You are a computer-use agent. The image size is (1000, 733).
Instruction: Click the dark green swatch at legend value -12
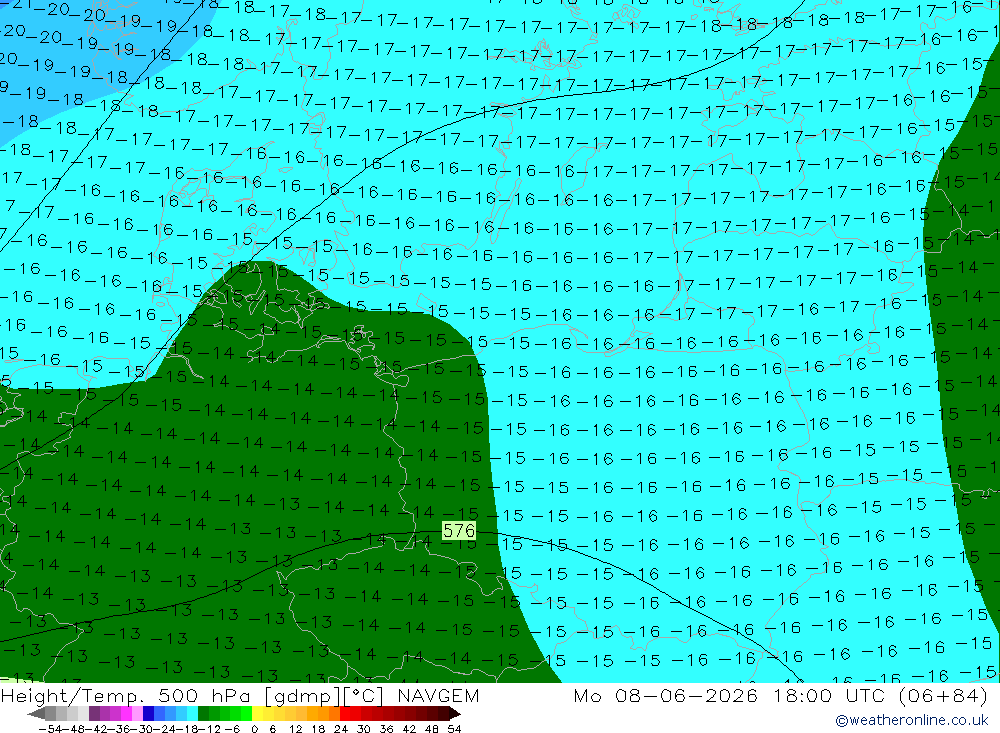(x=203, y=714)
